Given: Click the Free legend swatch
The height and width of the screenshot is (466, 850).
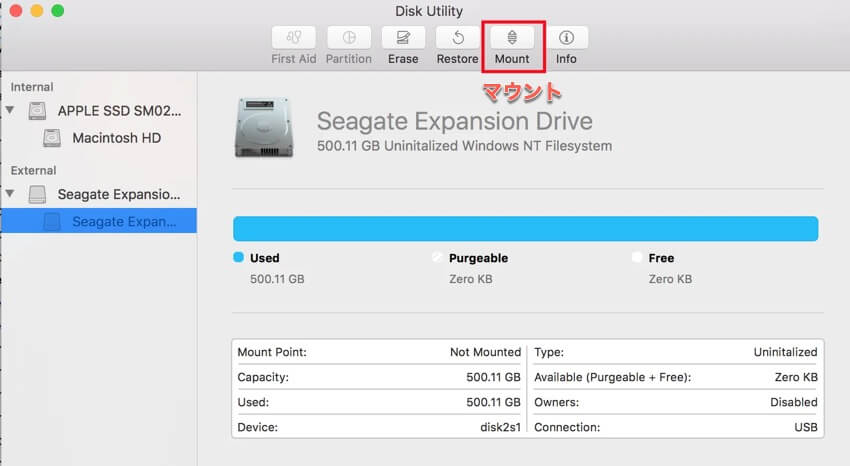Looking at the screenshot, I should click(x=637, y=258).
